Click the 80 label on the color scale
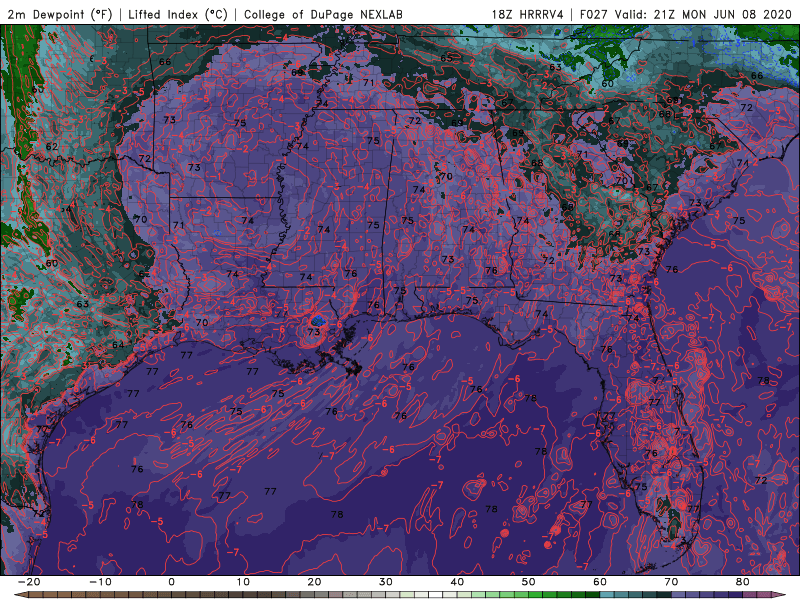The width and height of the screenshot is (800, 600). point(743,582)
